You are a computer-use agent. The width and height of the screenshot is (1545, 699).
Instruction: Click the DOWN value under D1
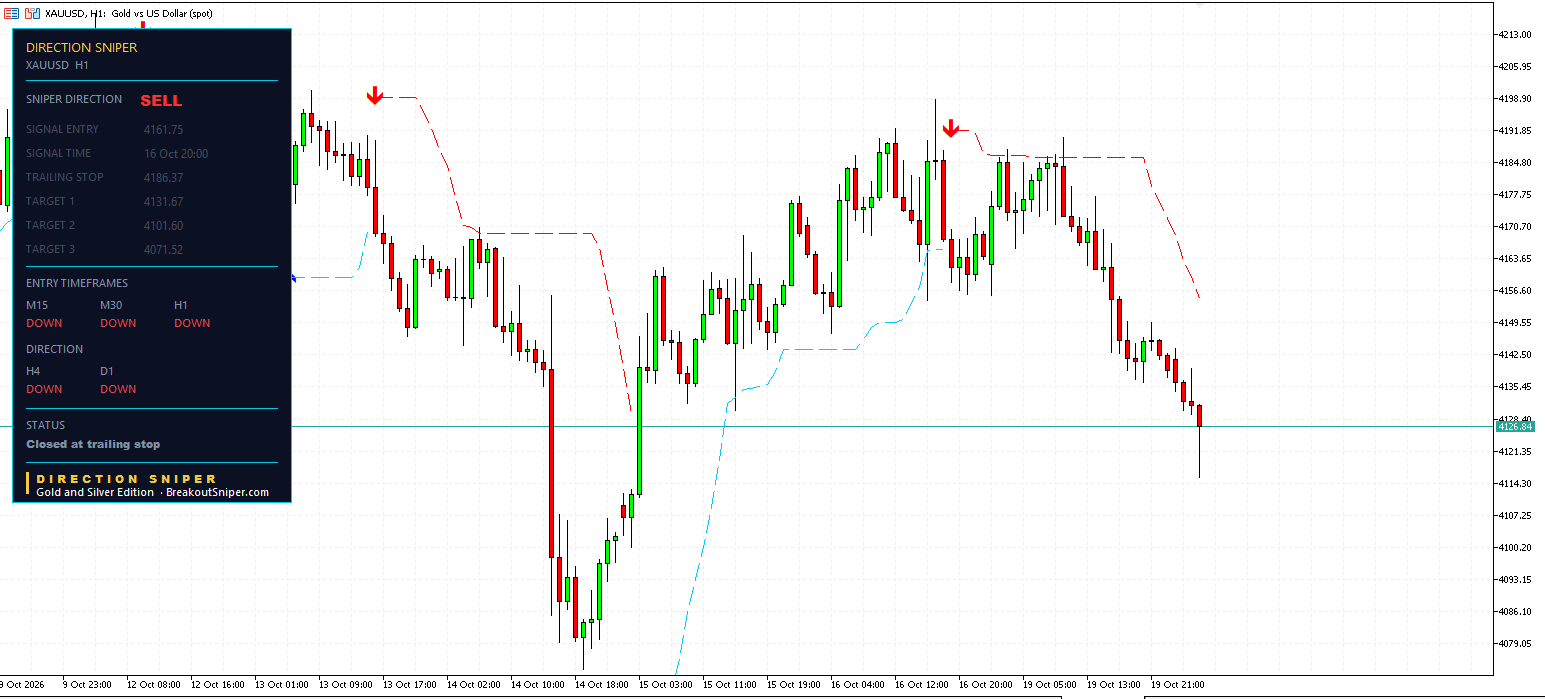point(118,389)
